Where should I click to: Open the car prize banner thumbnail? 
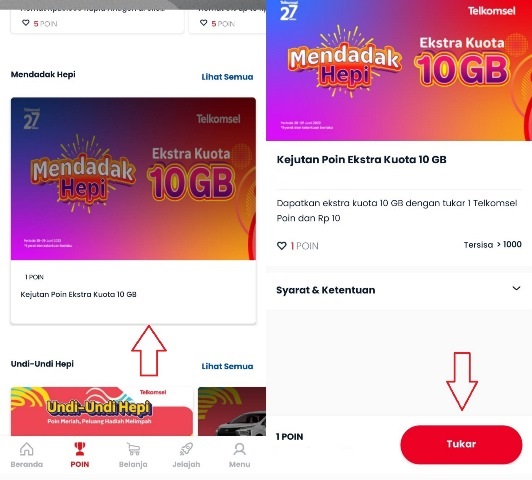click(x=232, y=411)
